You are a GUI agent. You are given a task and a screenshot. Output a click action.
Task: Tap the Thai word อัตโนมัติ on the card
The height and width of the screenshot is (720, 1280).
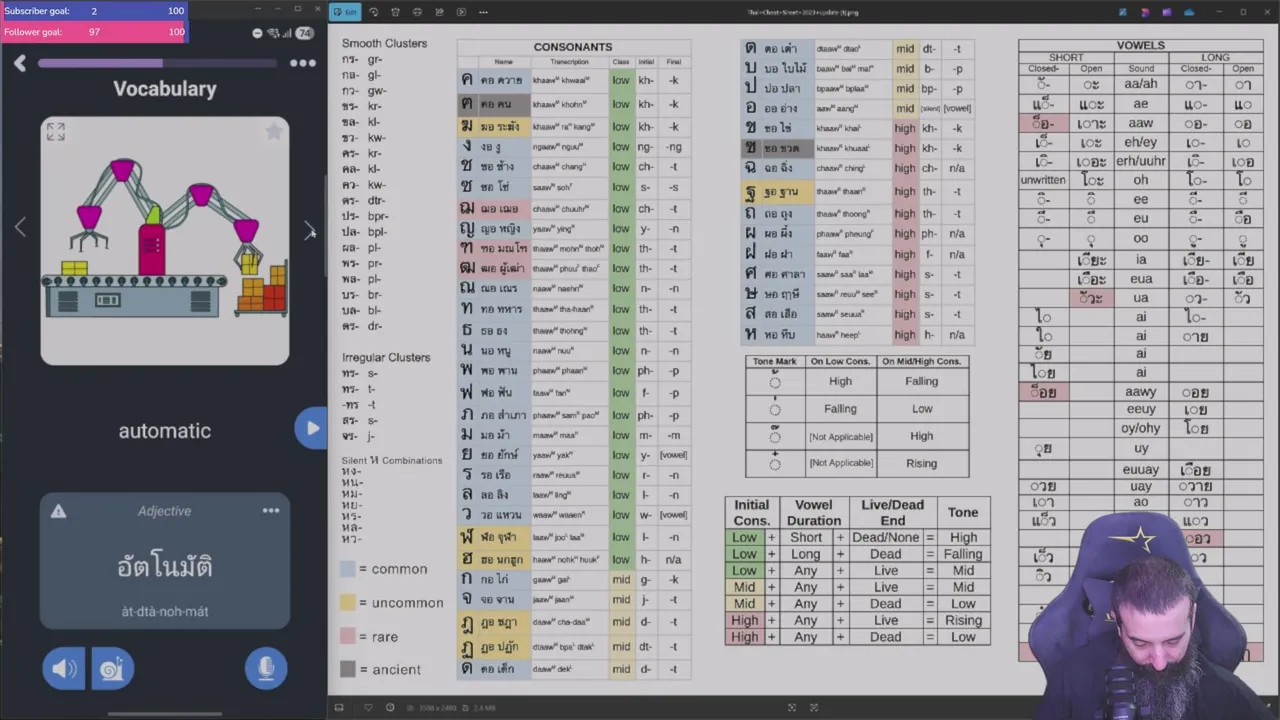(164, 566)
